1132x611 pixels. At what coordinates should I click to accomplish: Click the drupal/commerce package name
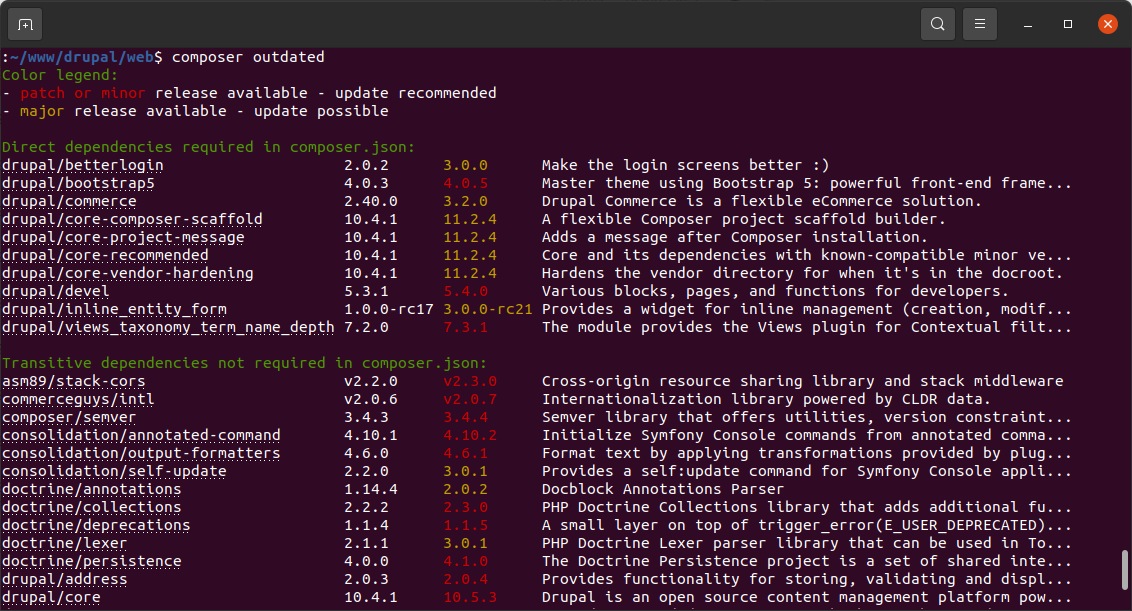coord(68,201)
